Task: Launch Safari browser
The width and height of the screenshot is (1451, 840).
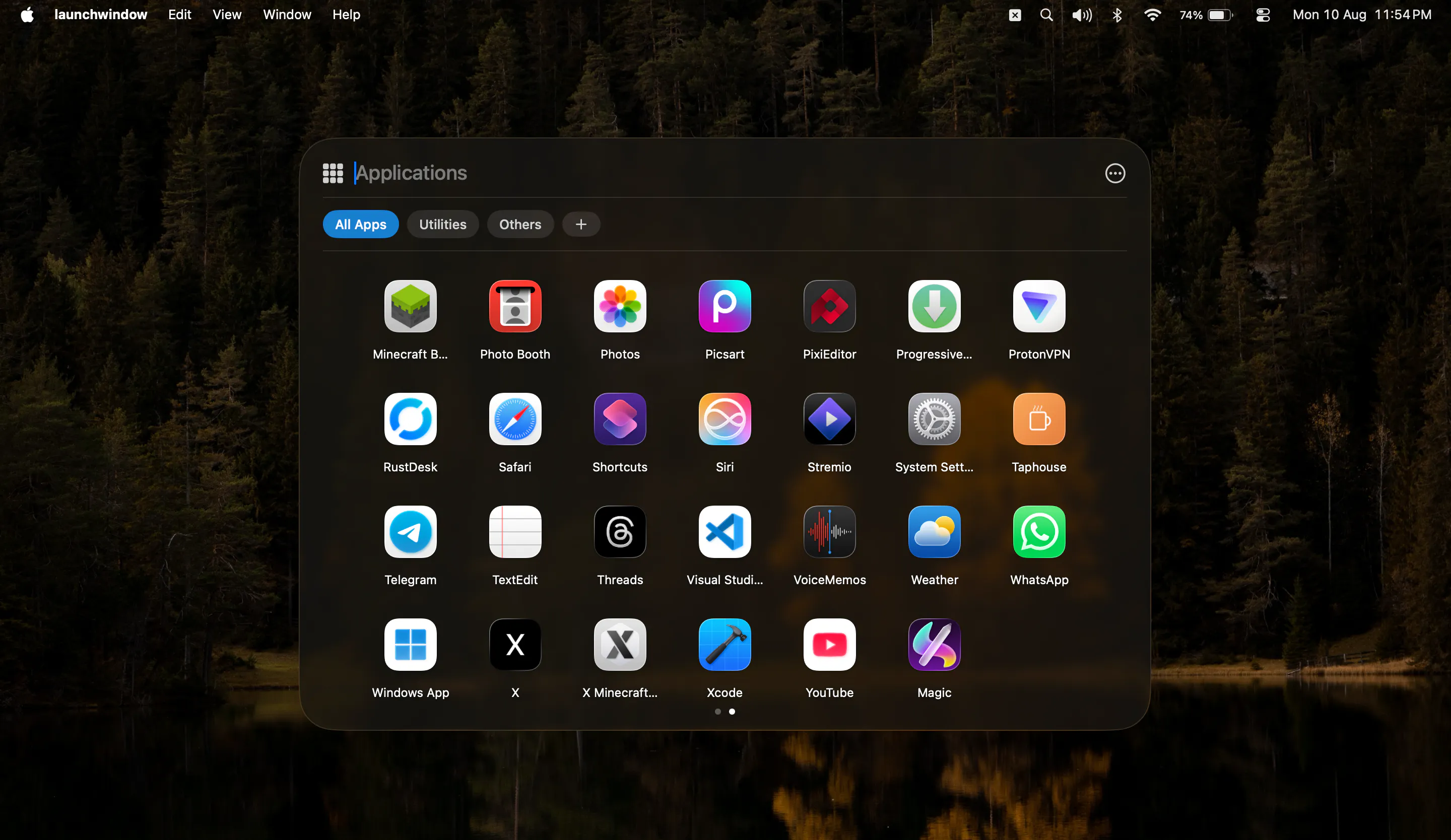Action: pos(515,419)
